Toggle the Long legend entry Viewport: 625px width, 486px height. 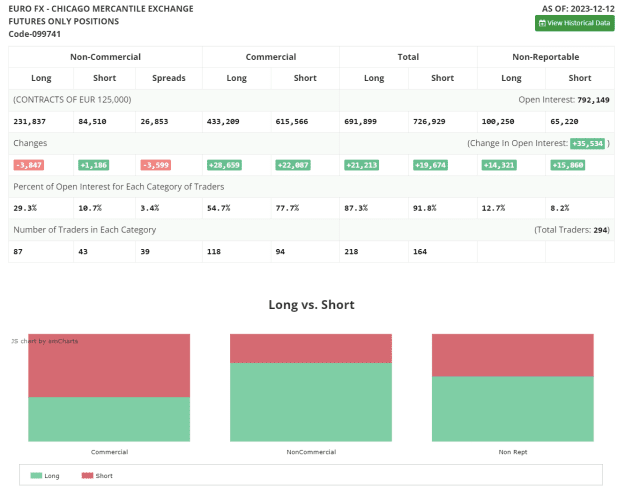coord(45,476)
